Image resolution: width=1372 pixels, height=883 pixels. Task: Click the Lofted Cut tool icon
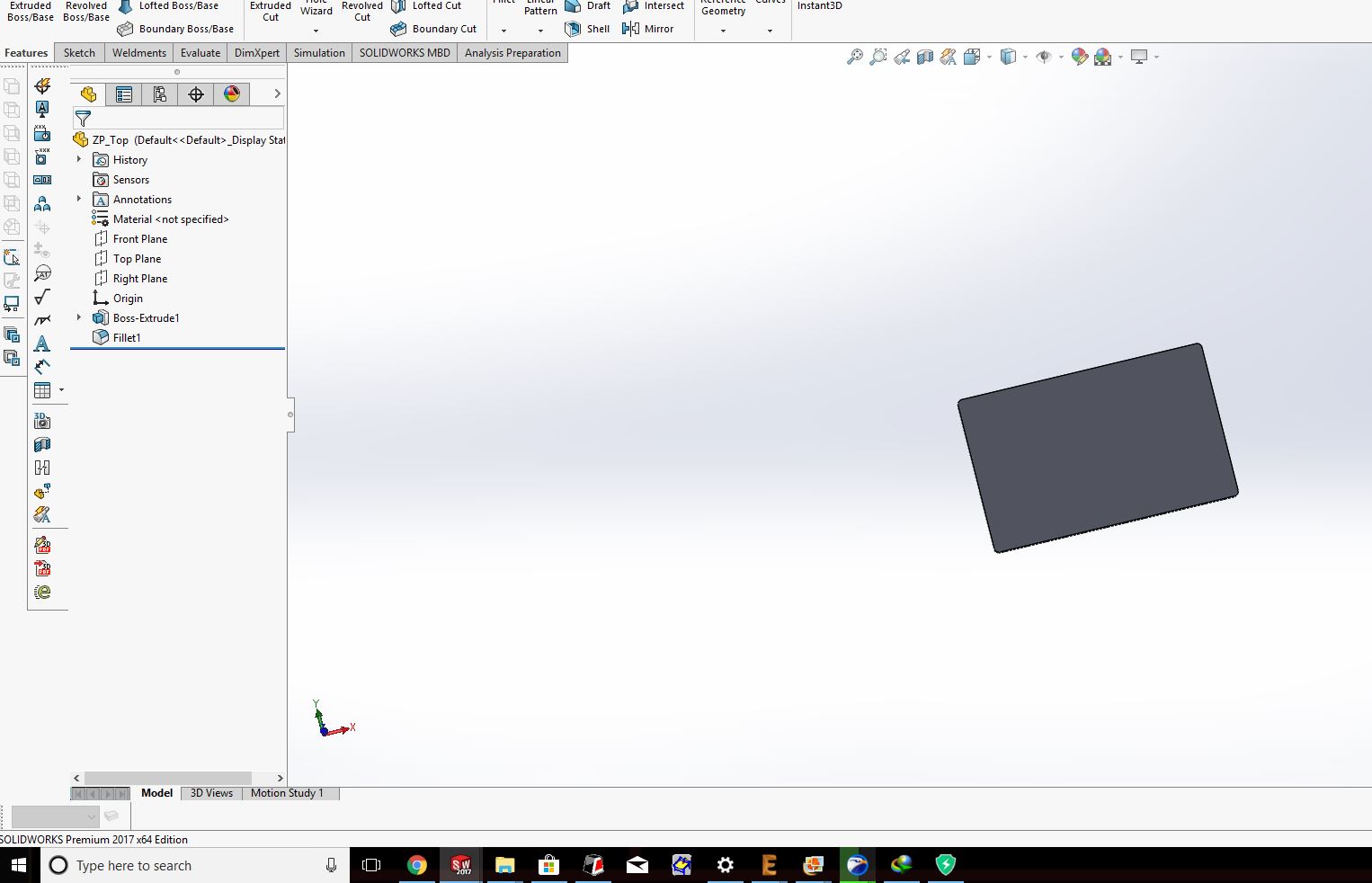pyautogui.click(x=398, y=6)
